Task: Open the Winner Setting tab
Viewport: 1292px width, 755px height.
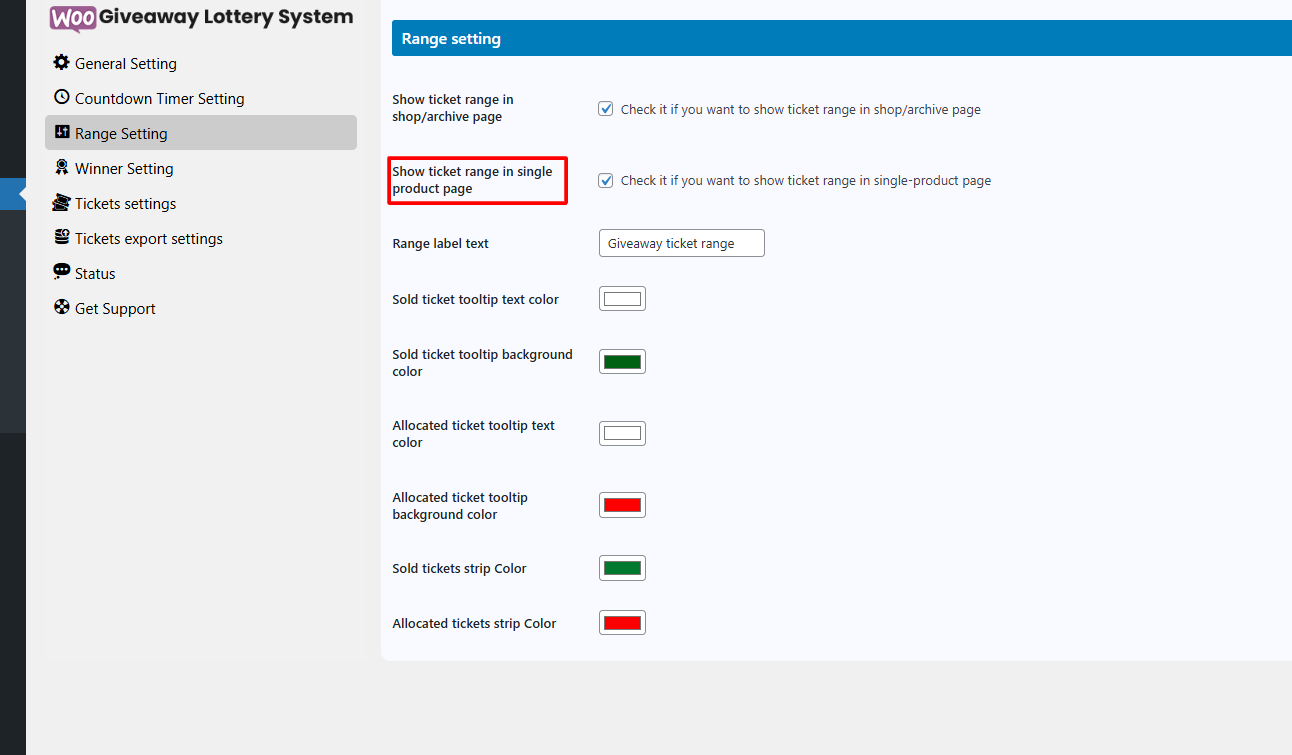Action: click(x=124, y=168)
